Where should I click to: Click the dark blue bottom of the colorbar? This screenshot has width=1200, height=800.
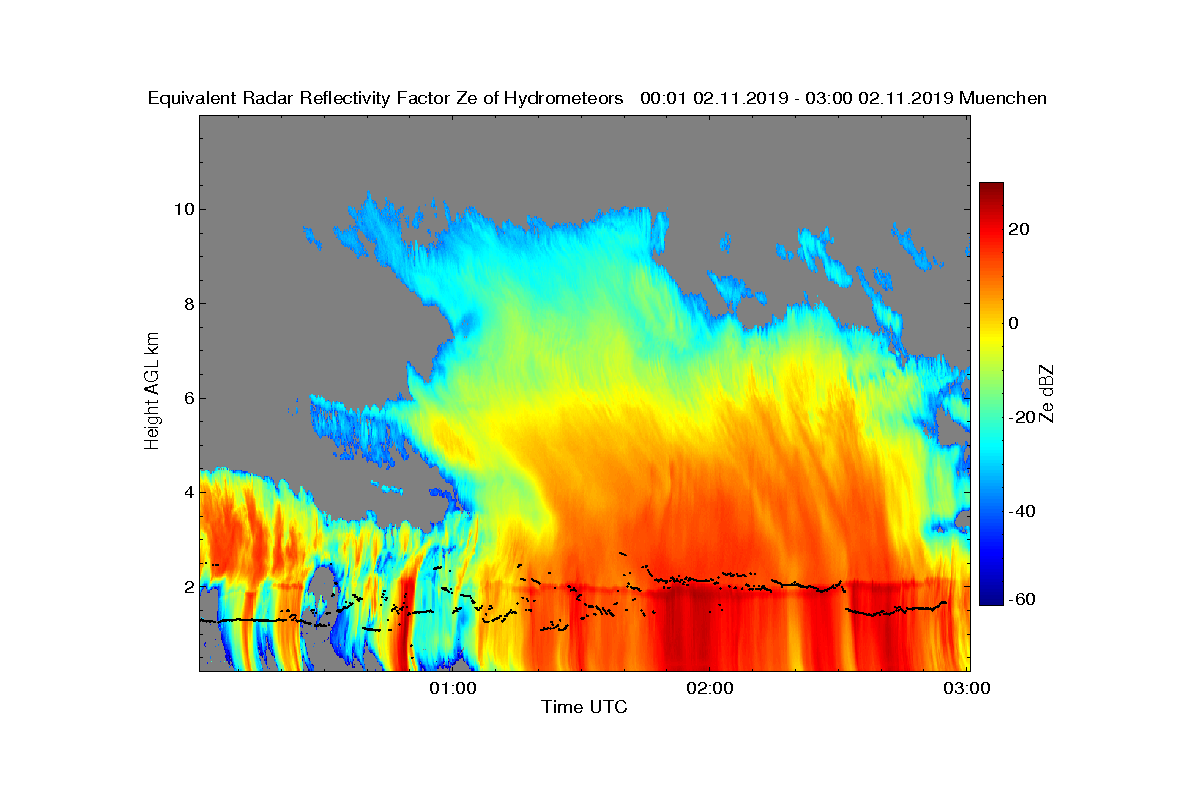pyautogui.click(x=991, y=598)
